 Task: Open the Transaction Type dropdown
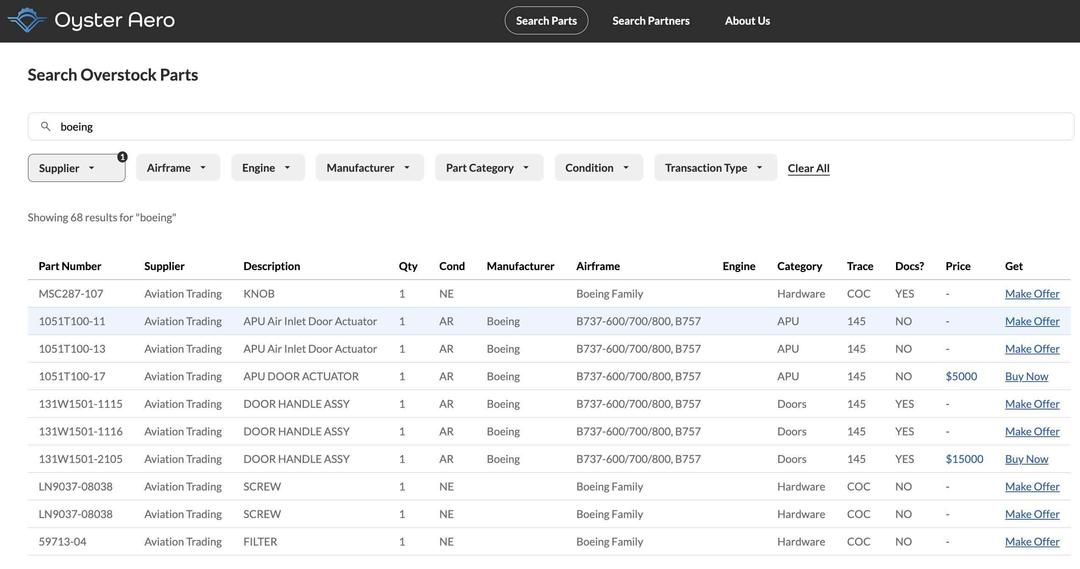[714, 168]
